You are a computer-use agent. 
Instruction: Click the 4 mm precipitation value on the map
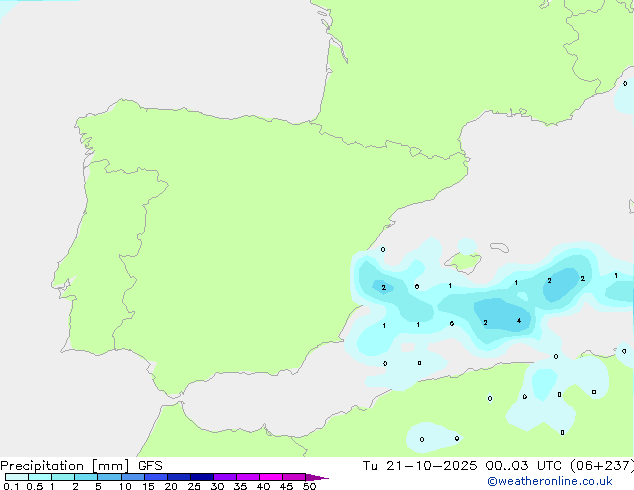[x=519, y=321]
